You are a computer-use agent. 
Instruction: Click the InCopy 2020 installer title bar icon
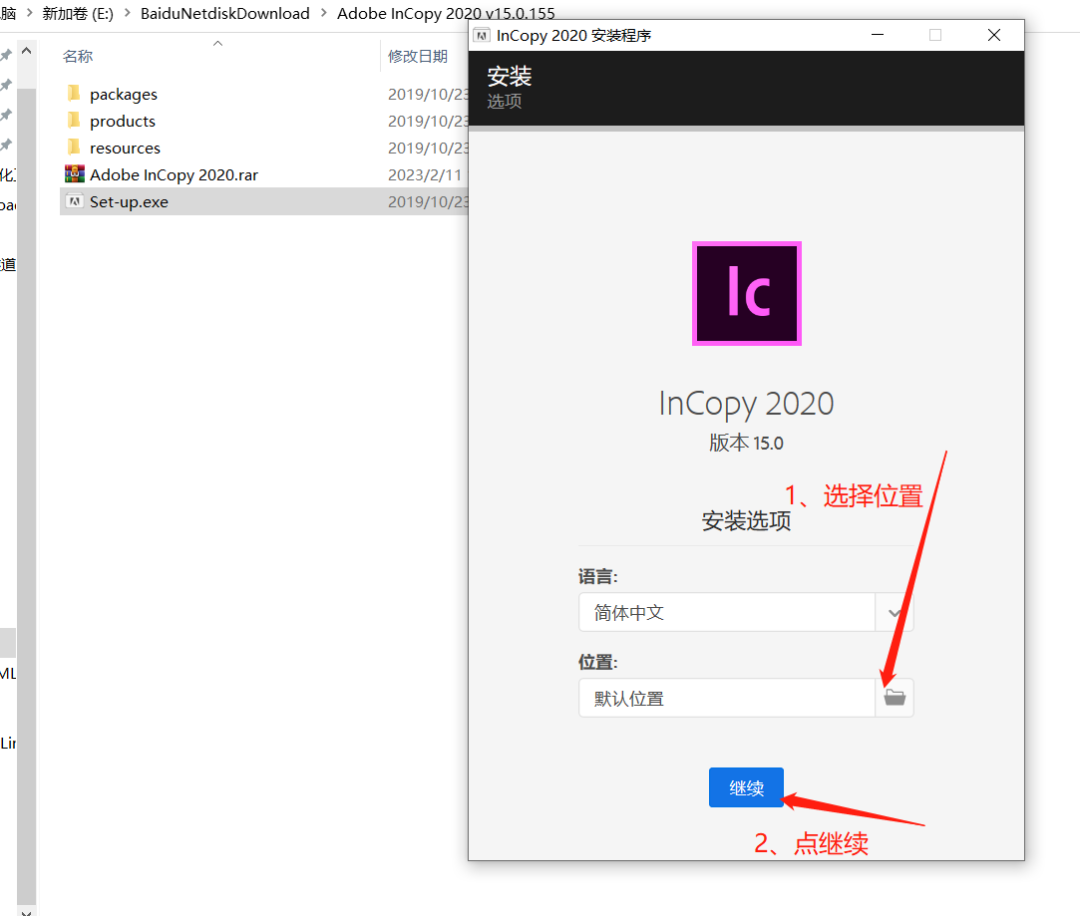[482, 34]
